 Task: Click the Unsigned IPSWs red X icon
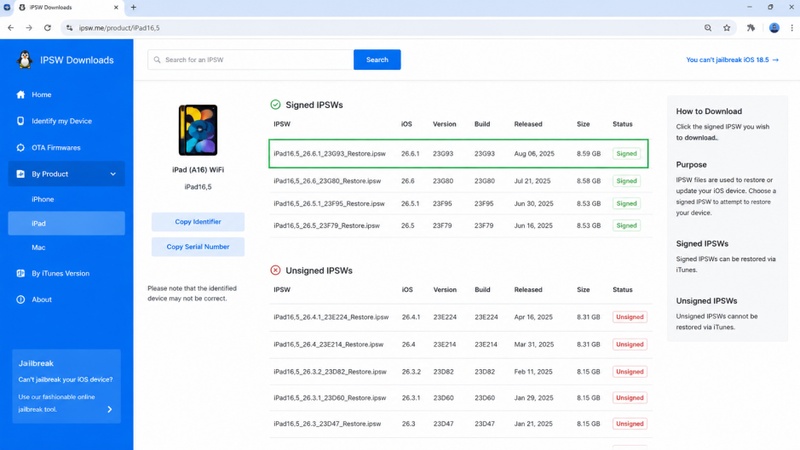point(276,270)
